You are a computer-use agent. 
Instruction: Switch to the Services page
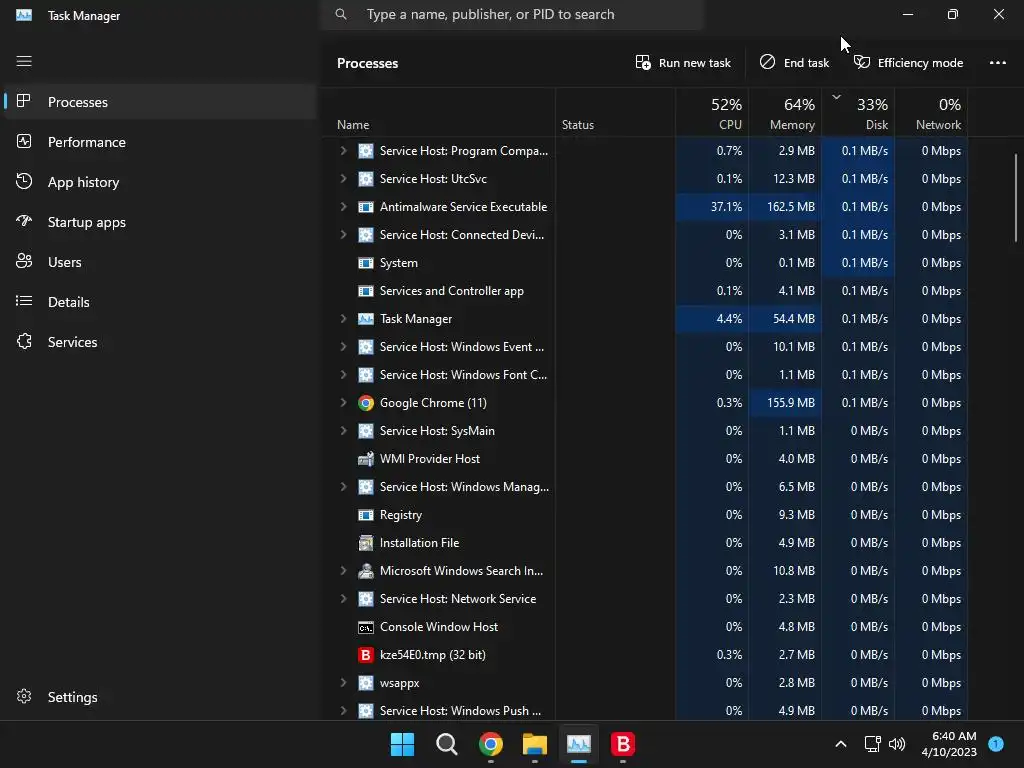(x=159, y=342)
